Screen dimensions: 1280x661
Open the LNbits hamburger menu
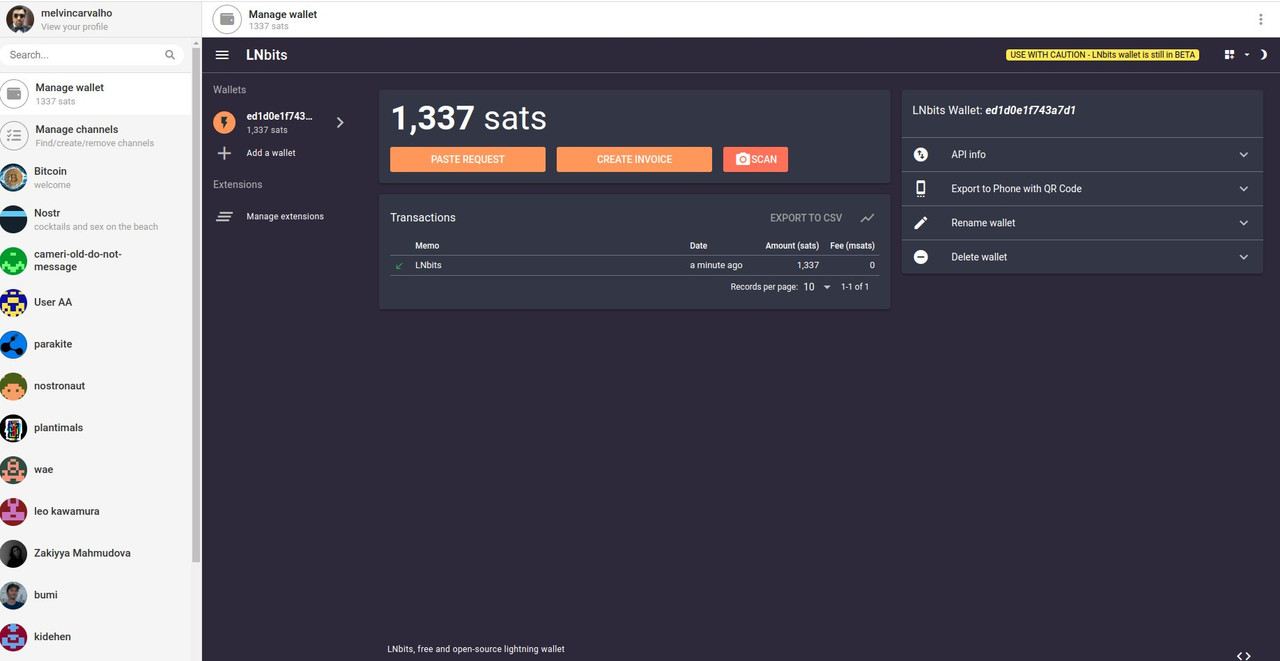(222, 55)
